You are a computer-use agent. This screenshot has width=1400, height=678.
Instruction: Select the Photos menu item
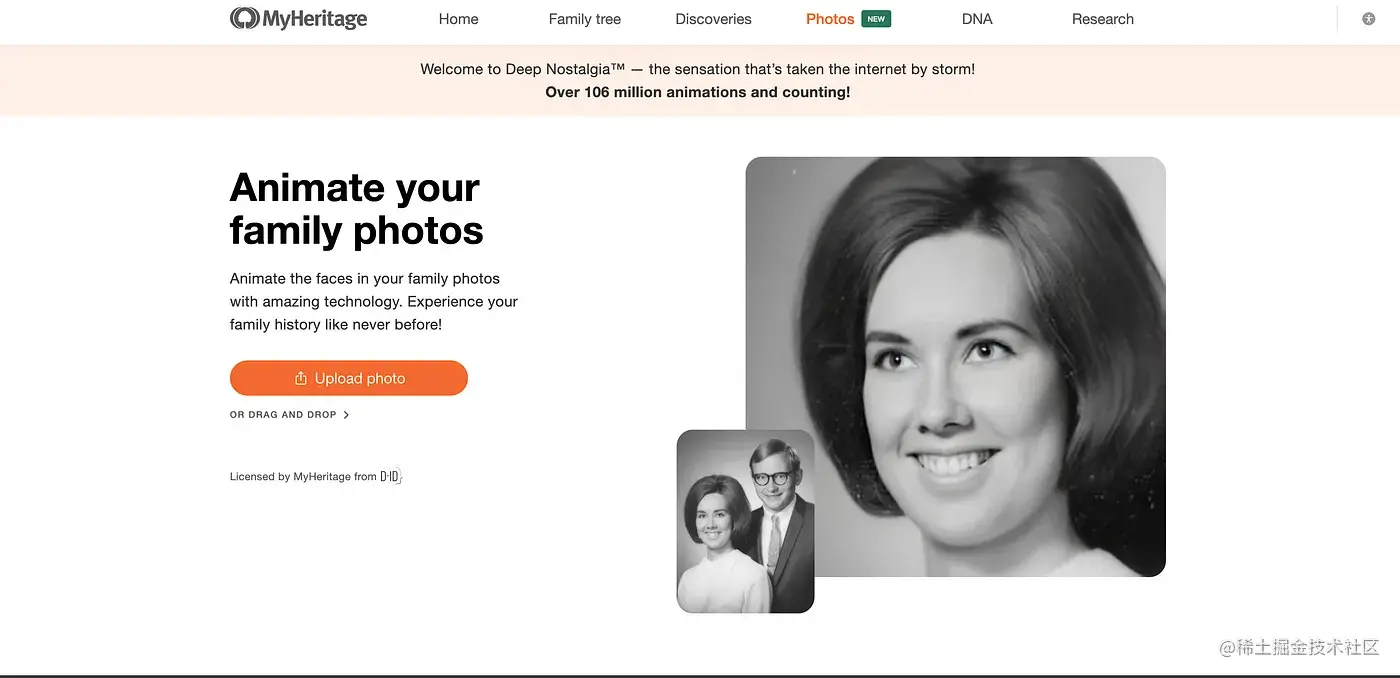830,19
